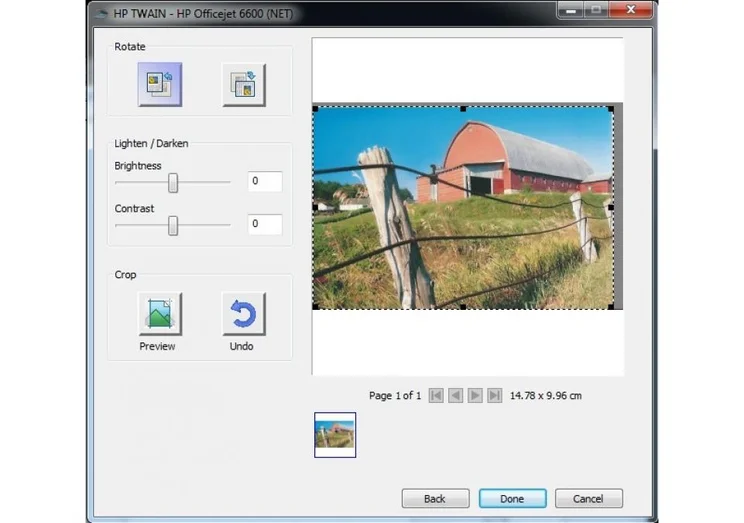
Task: Jump to the first page
Action: pos(436,395)
